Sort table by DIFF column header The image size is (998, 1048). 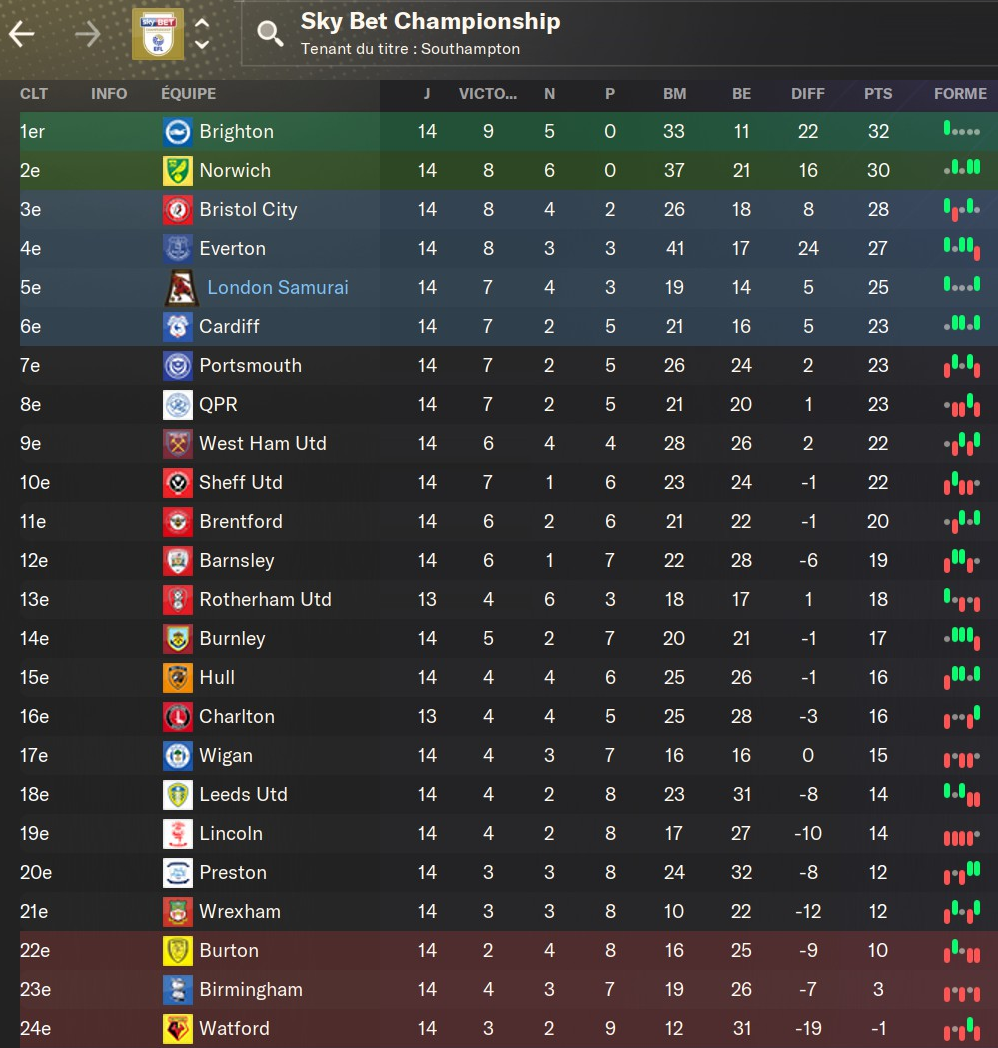coord(808,94)
